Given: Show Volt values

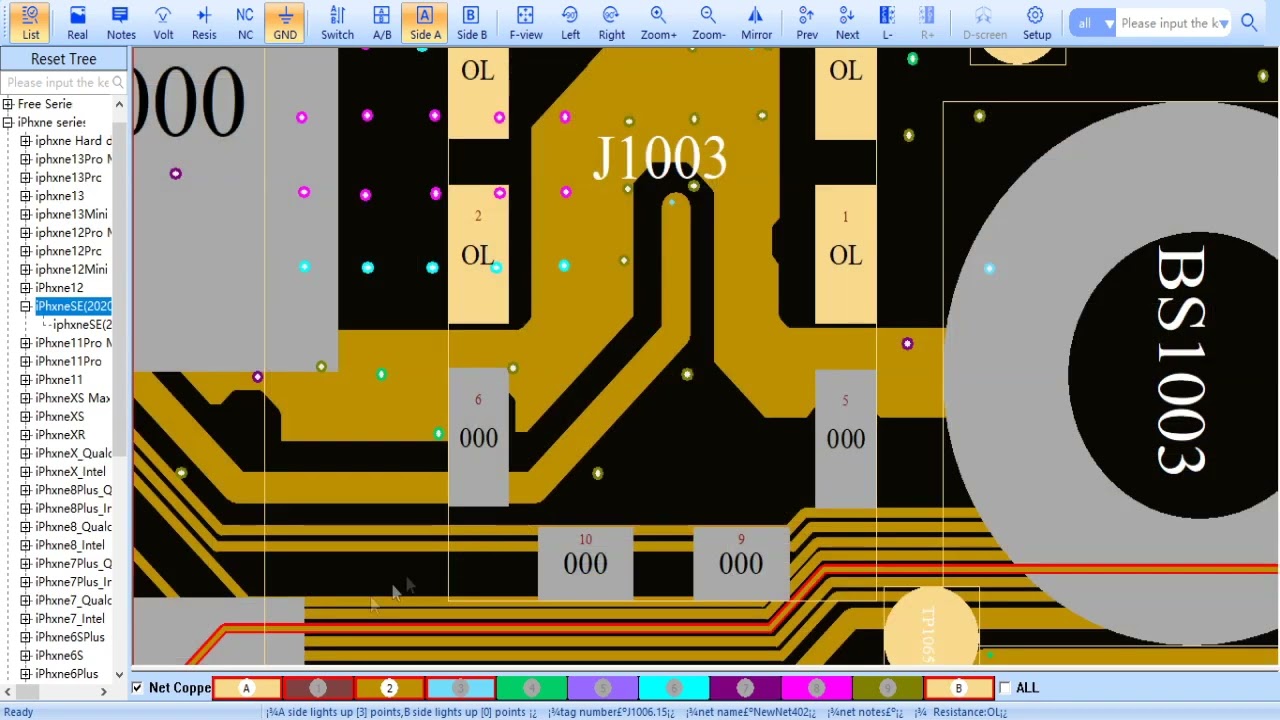Looking at the screenshot, I should tap(163, 22).
